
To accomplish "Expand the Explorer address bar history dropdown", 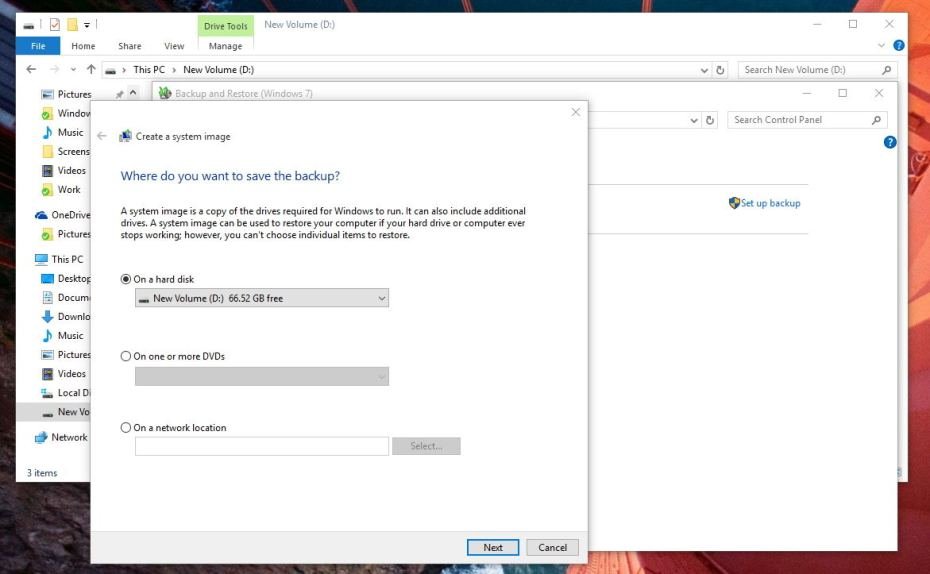I will 704,70.
